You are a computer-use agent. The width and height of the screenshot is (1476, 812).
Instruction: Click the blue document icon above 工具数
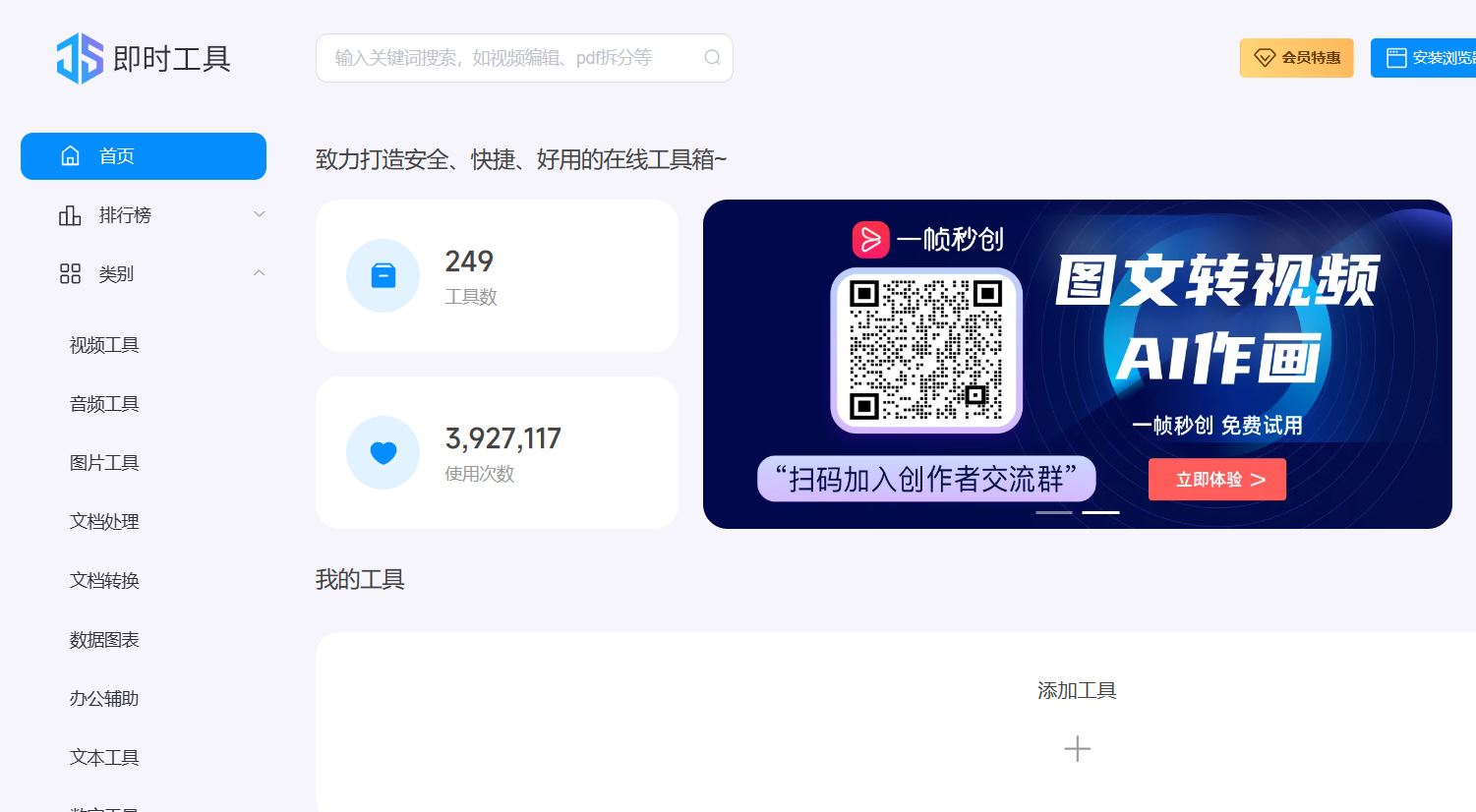pyautogui.click(x=383, y=275)
